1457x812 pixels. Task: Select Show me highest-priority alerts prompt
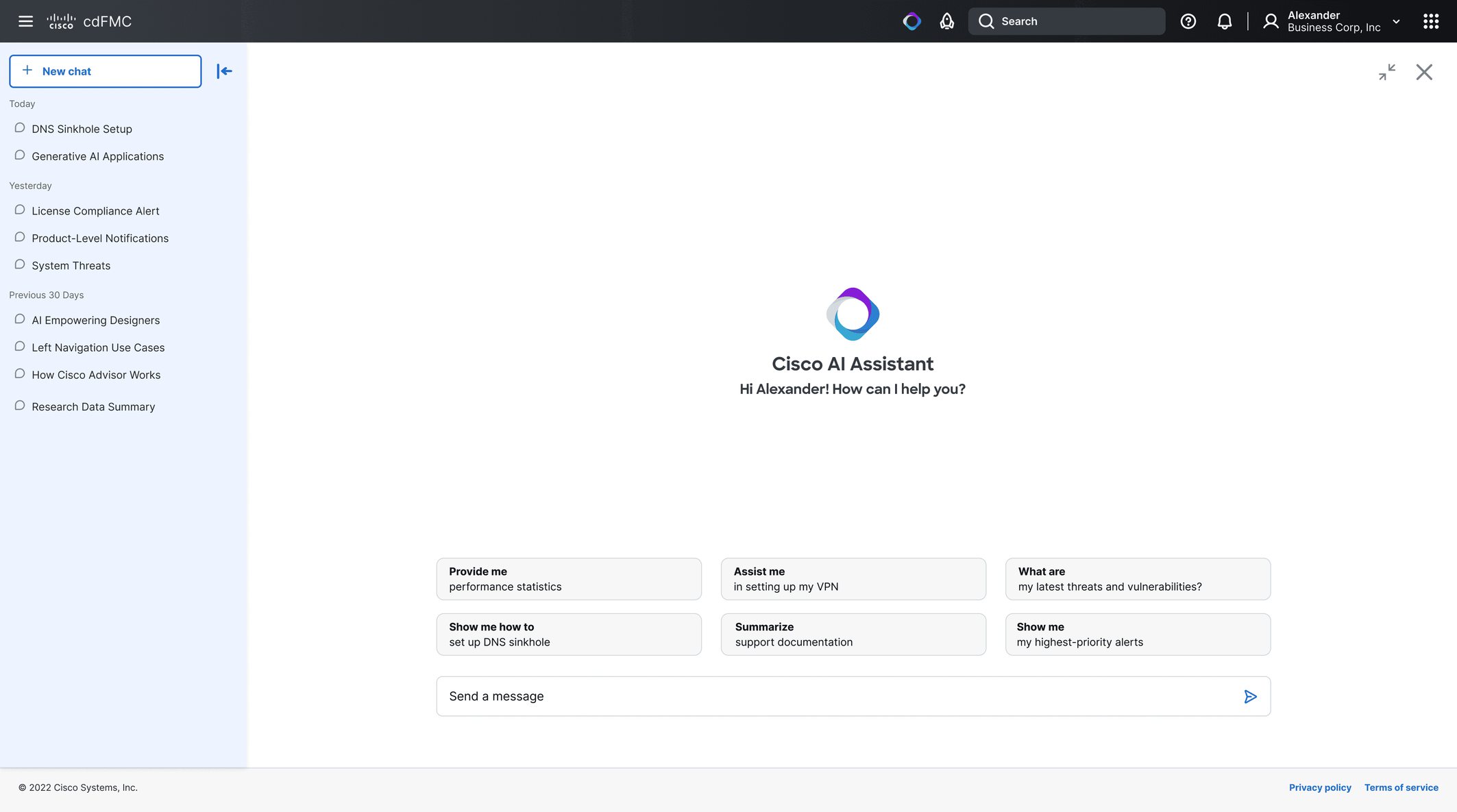tap(1138, 635)
